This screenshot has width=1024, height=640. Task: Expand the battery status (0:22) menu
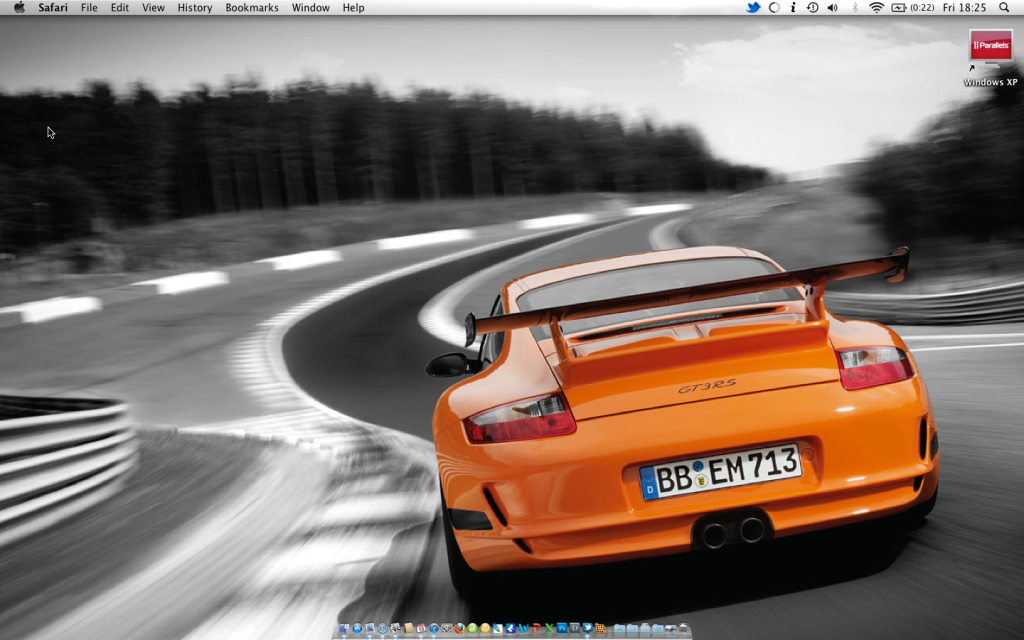pyautogui.click(x=913, y=7)
